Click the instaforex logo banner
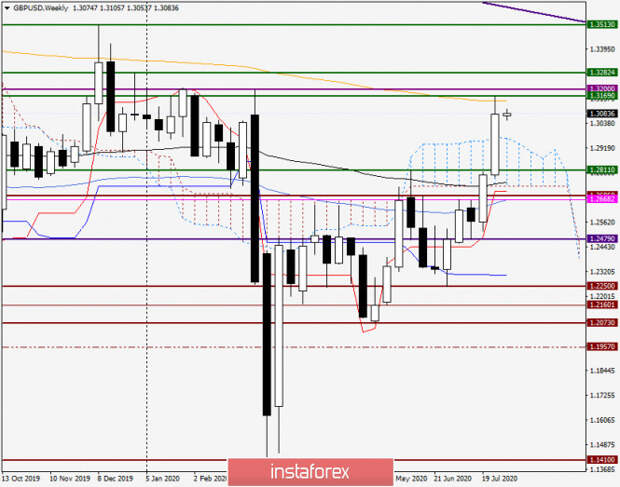The height and width of the screenshot is (487, 620). pos(310,472)
